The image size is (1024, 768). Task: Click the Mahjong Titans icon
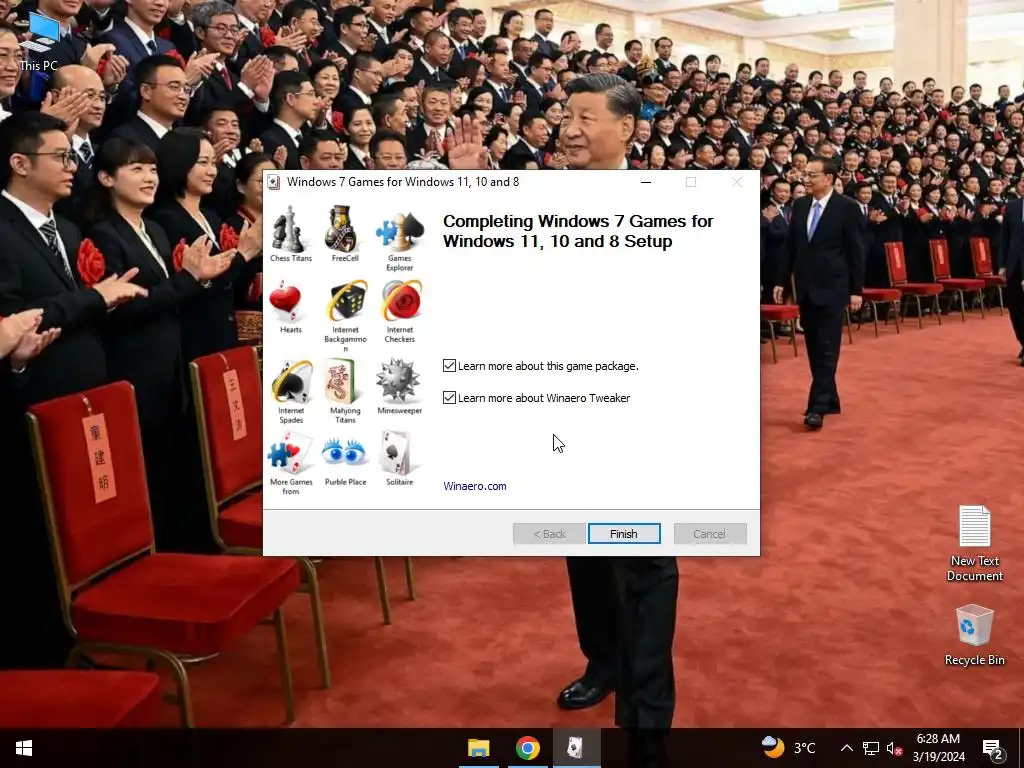tap(340, 381)
